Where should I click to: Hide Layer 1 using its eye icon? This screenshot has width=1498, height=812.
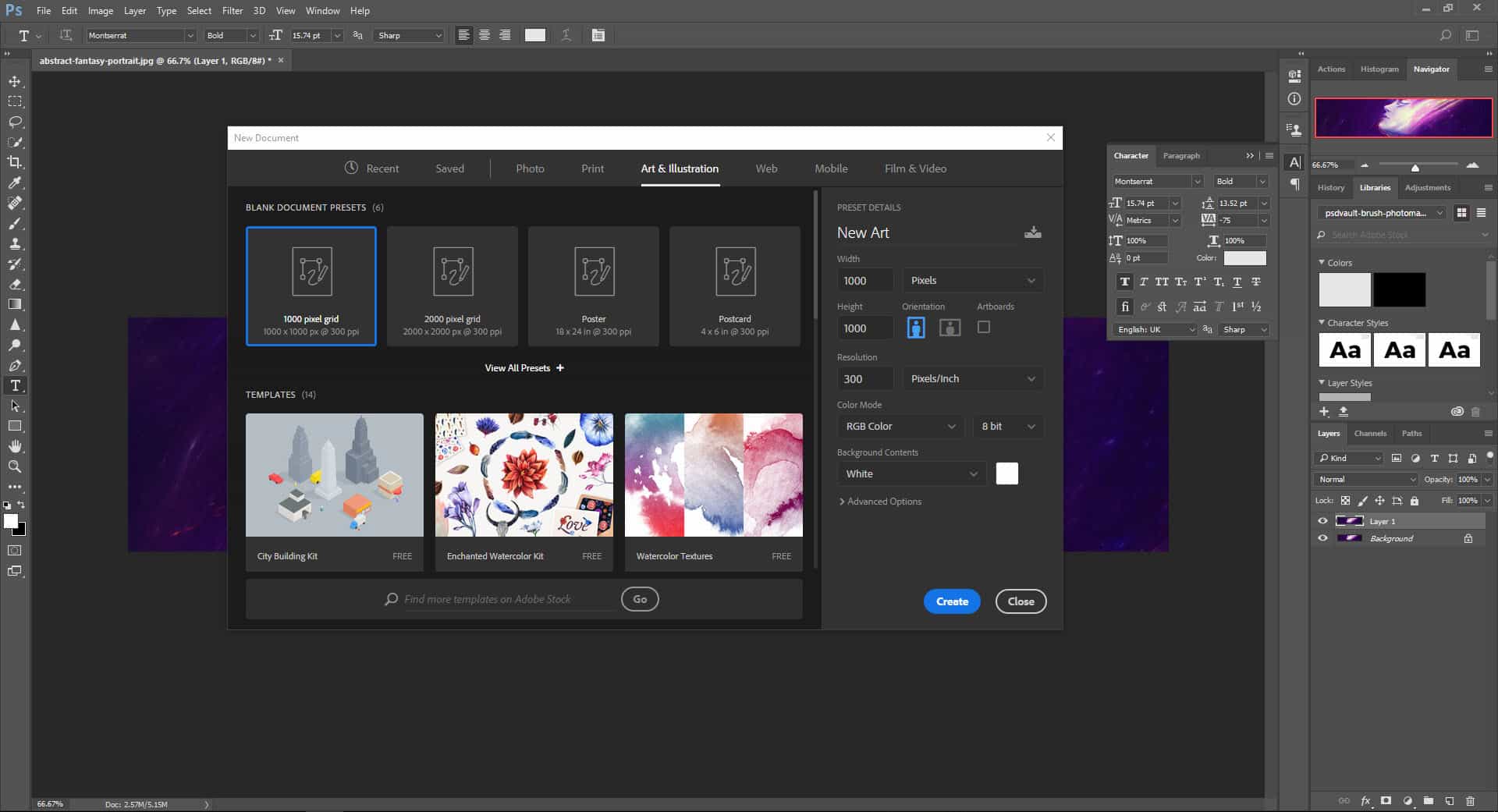[1322, 521]
